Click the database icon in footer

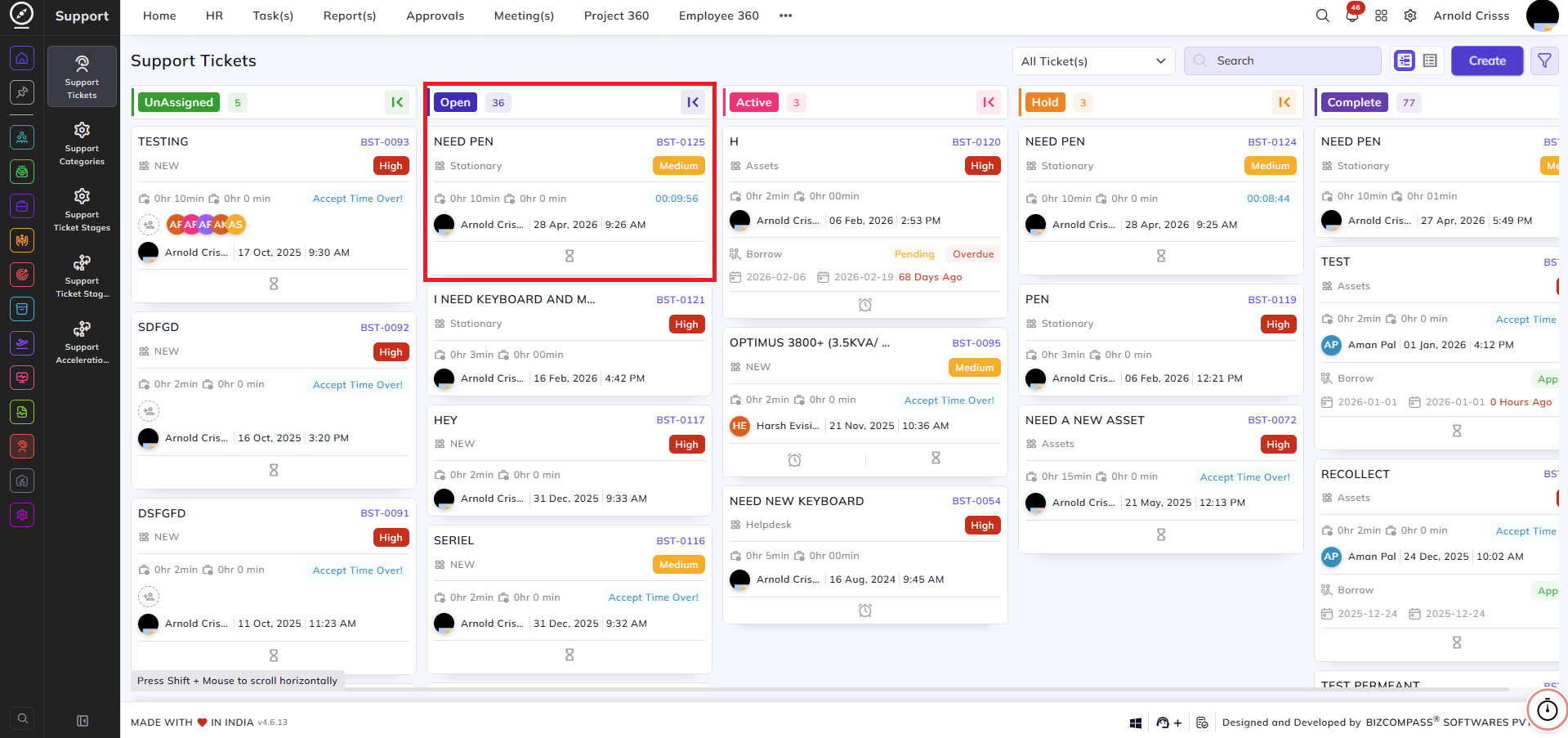coord(1202,722)
